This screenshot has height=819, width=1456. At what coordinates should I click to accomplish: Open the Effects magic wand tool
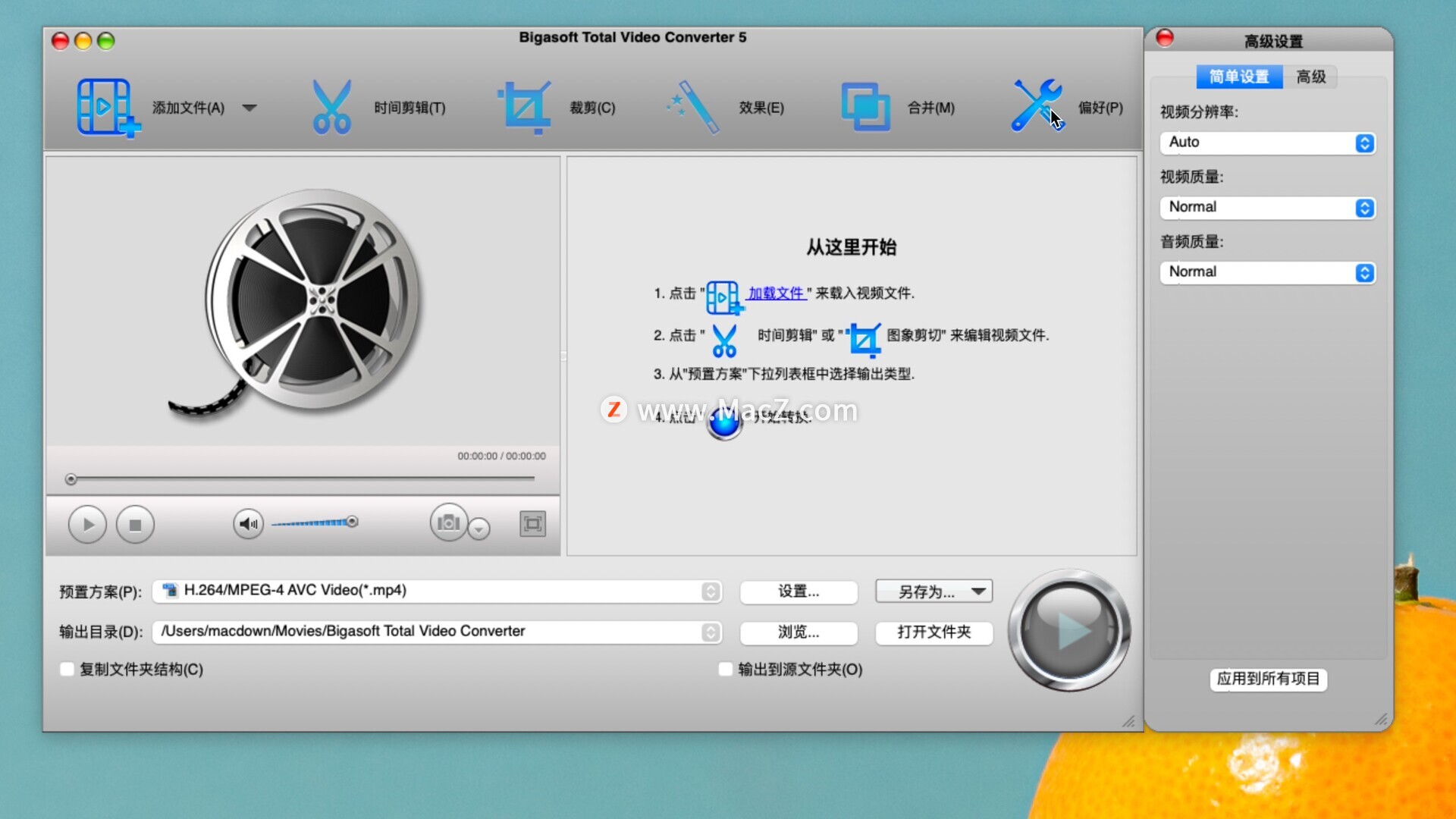click(x=692, y=108)
